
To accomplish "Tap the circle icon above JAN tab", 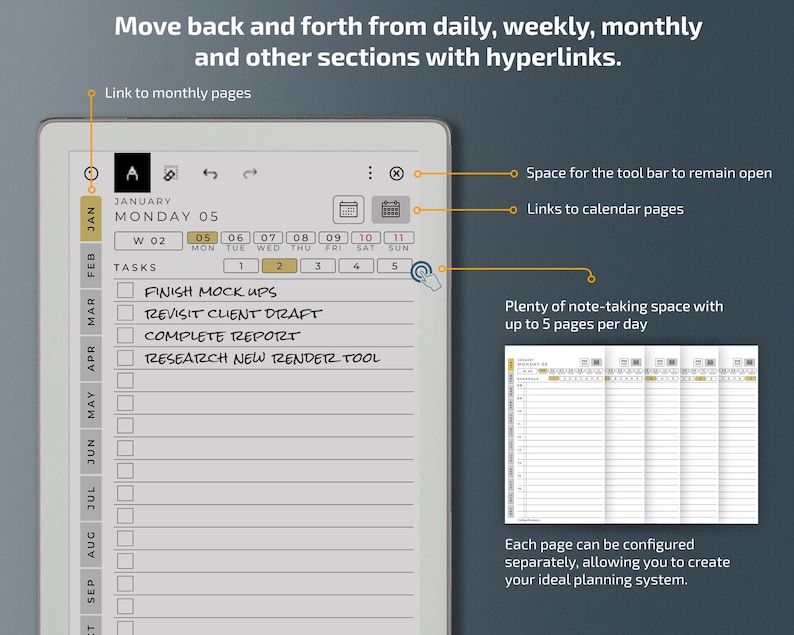I will (x=91, y=173).
